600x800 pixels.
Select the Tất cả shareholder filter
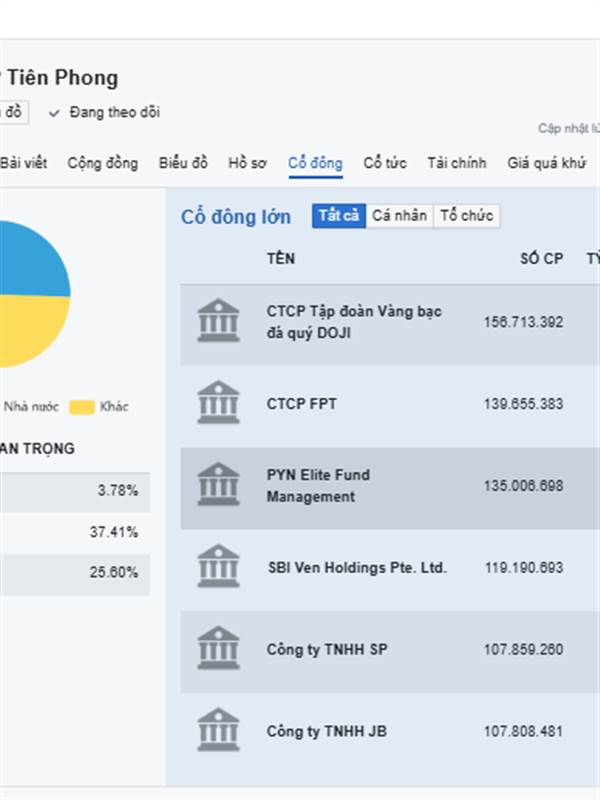(339, 216)
